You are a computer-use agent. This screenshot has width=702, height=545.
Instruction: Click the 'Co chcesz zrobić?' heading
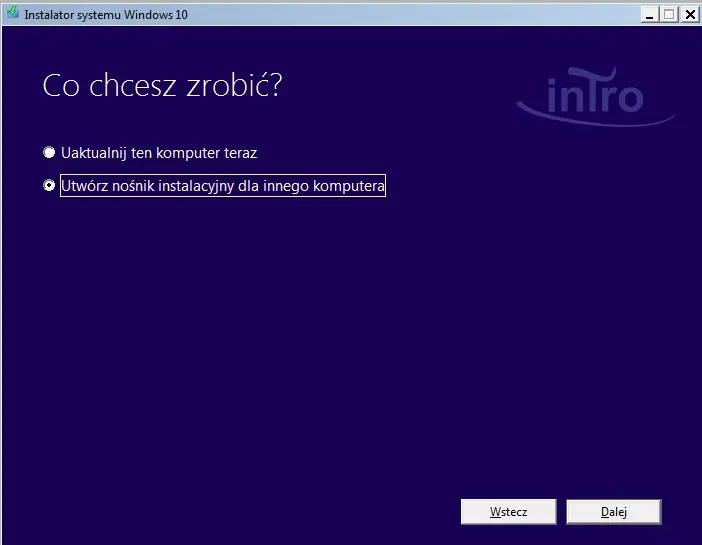[x=163, y=85]
